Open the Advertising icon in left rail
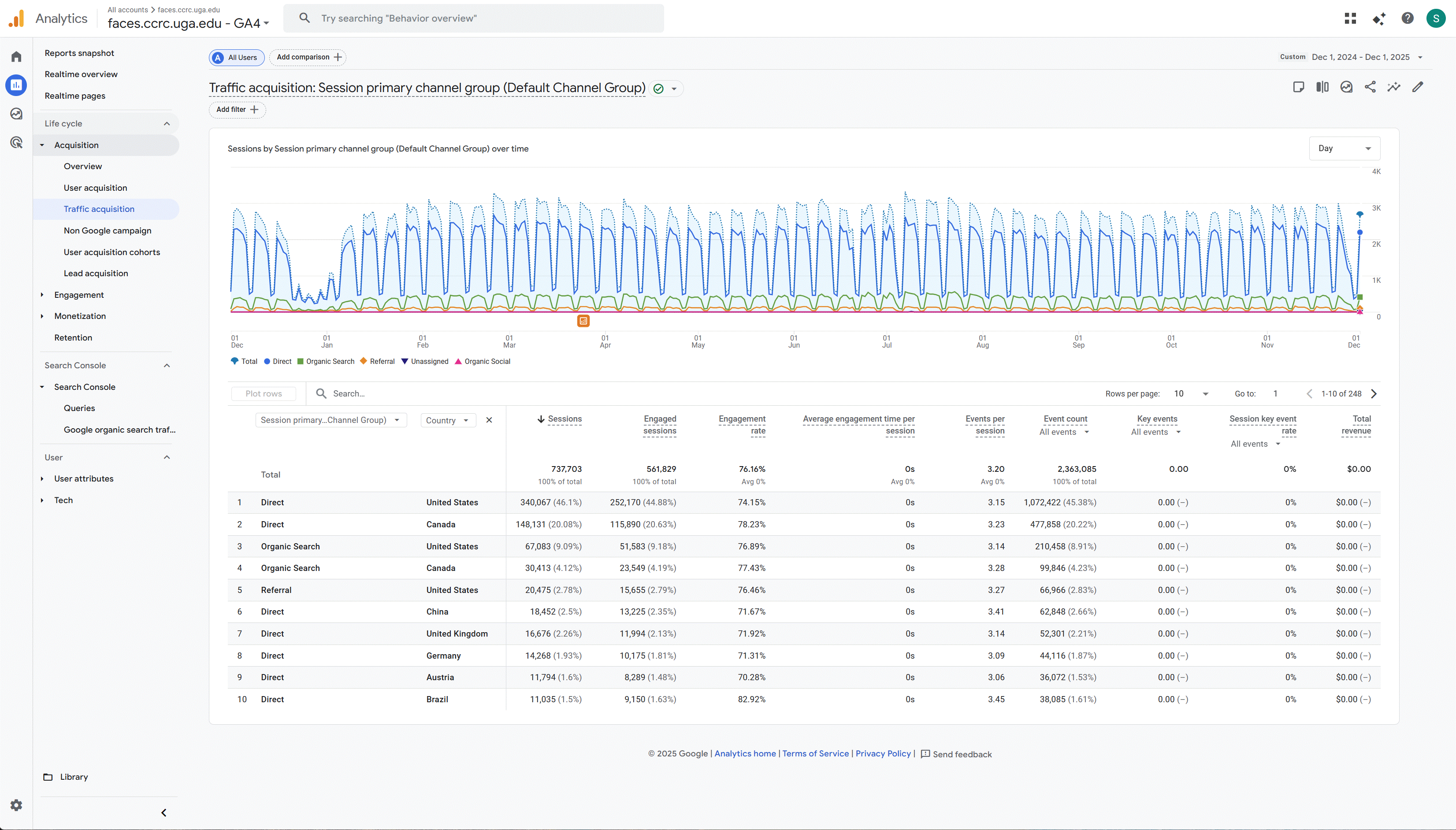 [17, 142]
